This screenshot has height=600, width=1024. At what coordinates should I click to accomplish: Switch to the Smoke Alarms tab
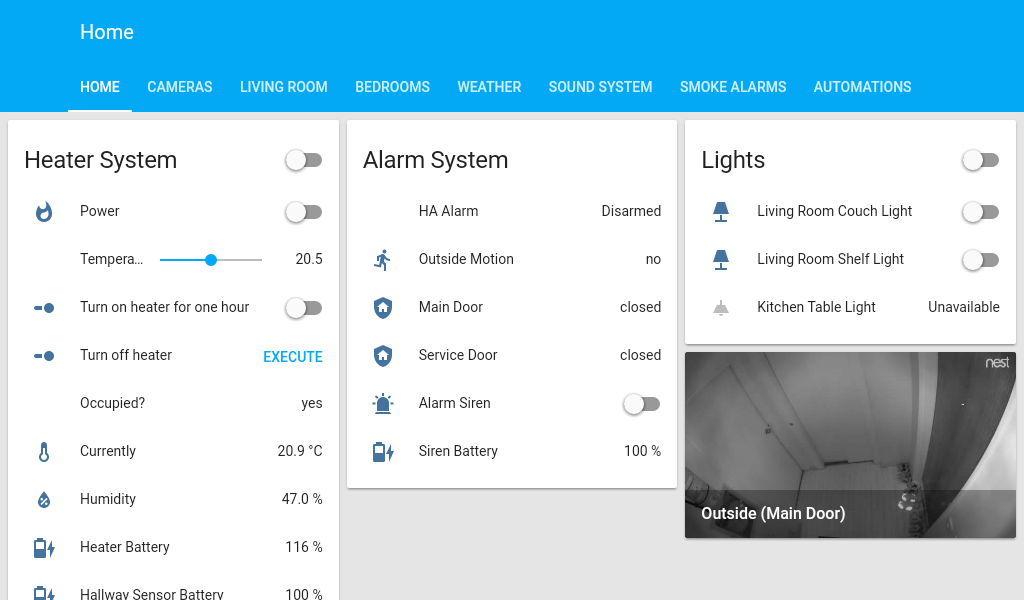(x=733, y=87)
